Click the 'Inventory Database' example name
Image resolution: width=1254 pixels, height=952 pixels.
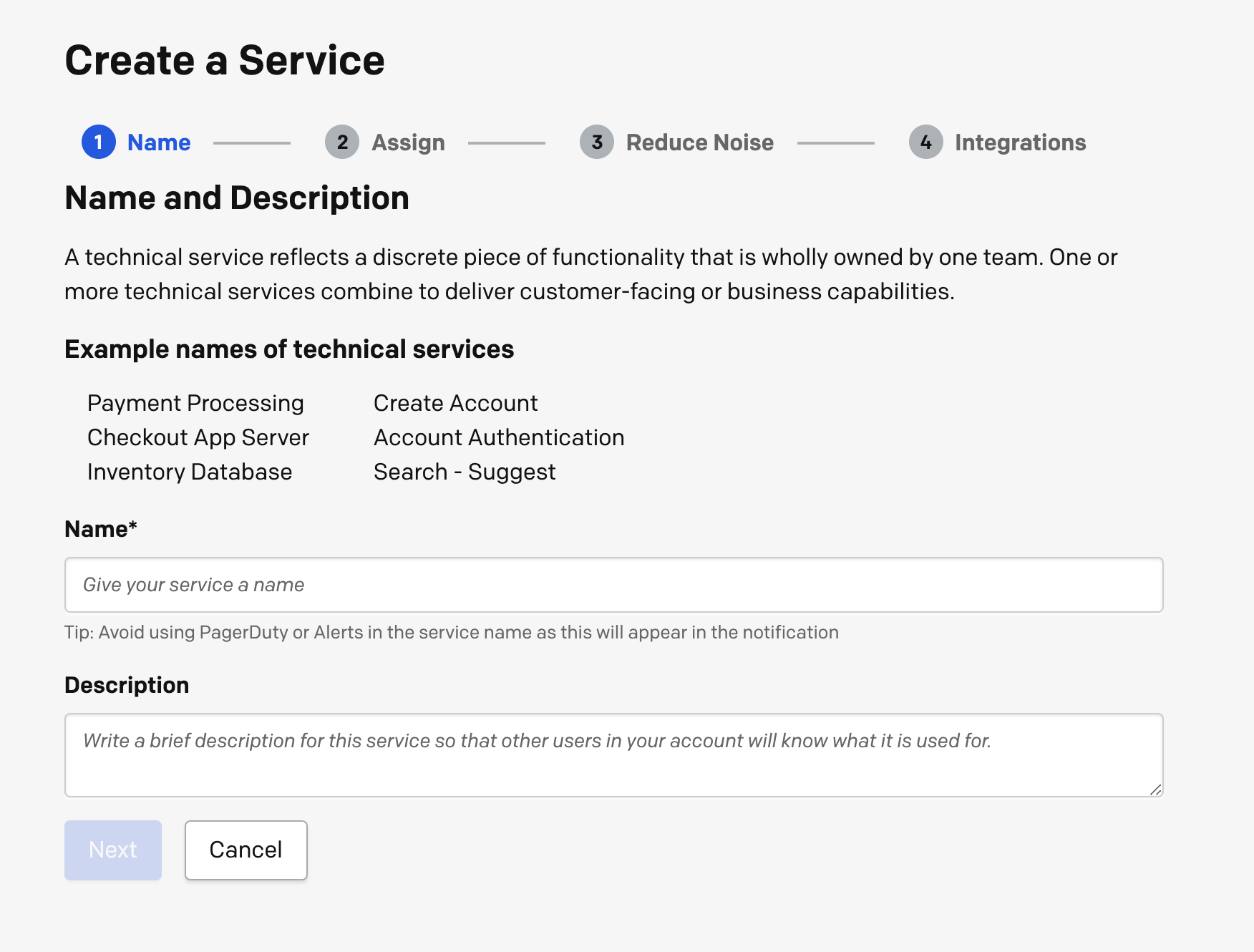[190, 472]
